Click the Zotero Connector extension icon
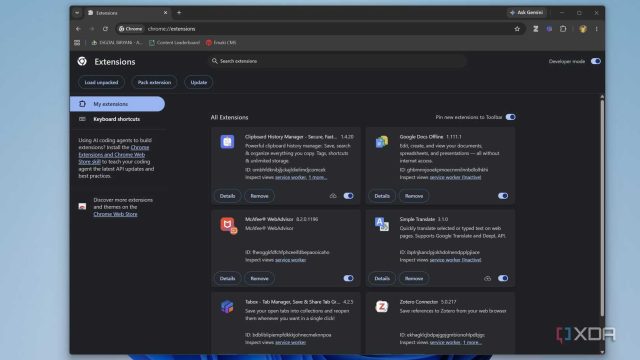 [x=382, y=307]
